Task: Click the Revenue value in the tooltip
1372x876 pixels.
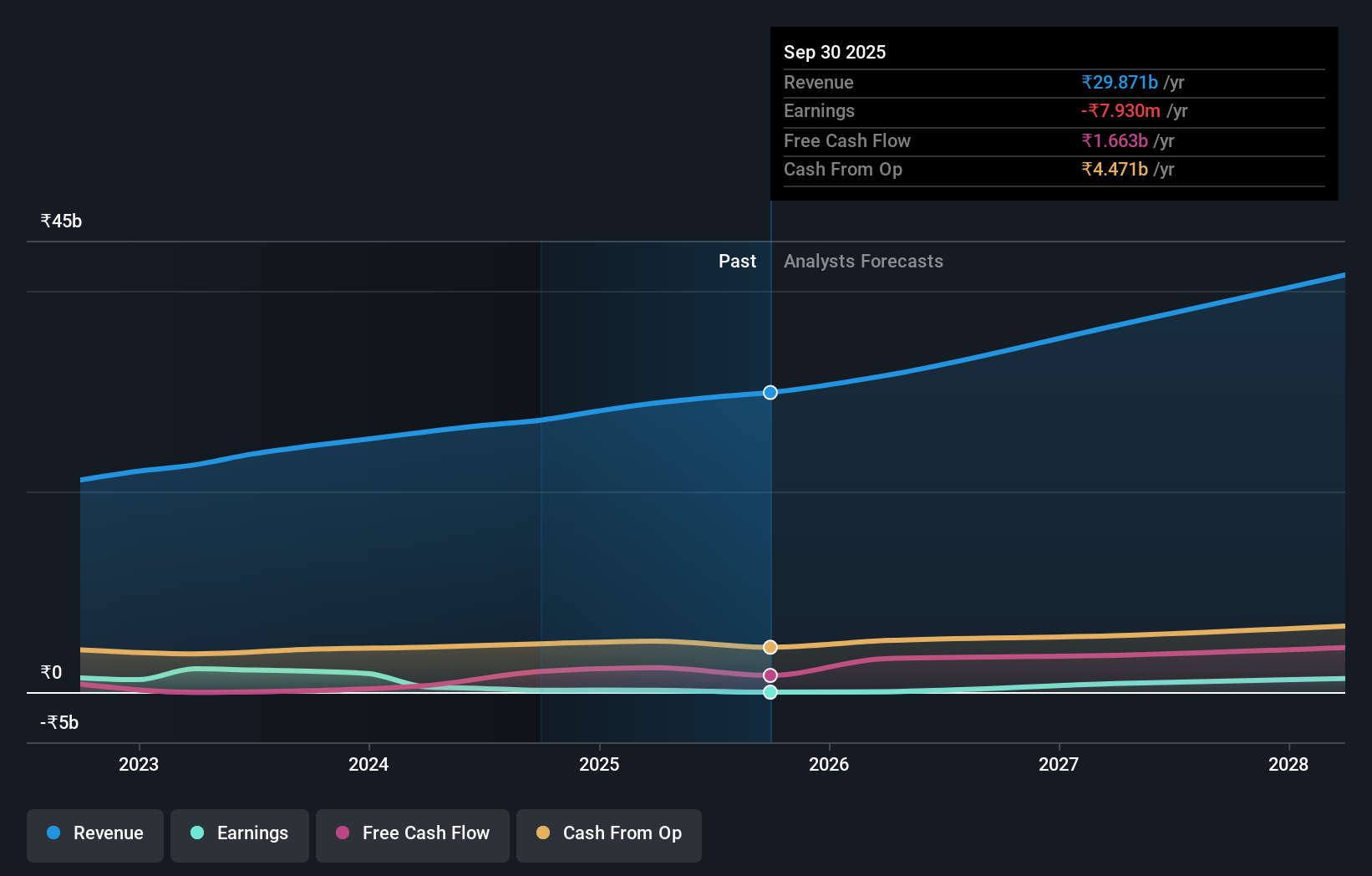Action: pos(1120,83)
